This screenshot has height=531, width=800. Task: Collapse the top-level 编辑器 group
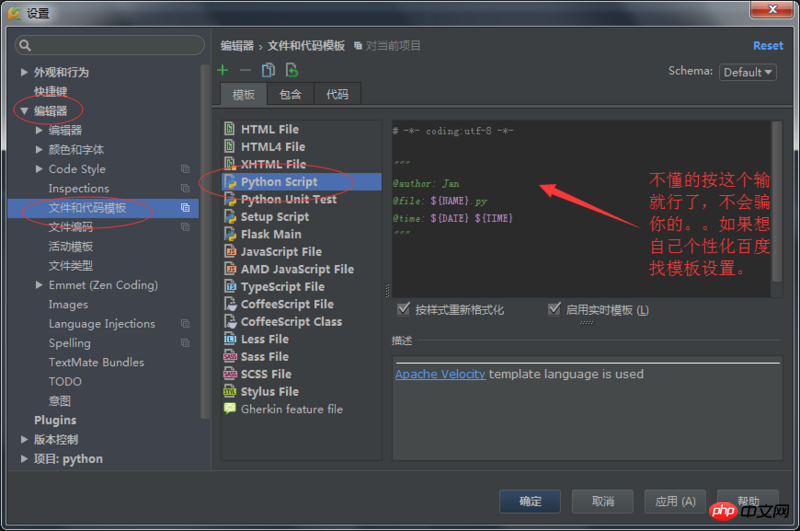click(x=24, y=111)
